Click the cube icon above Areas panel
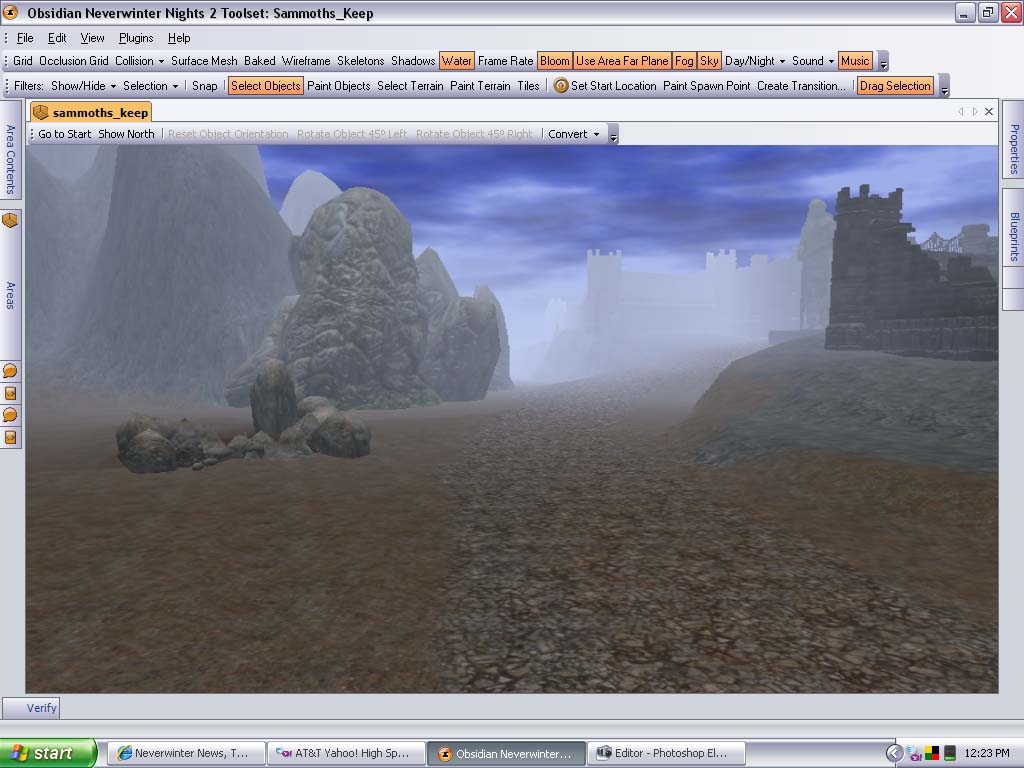The height and width of the screenshot is (768, 1024). point(10,220)
